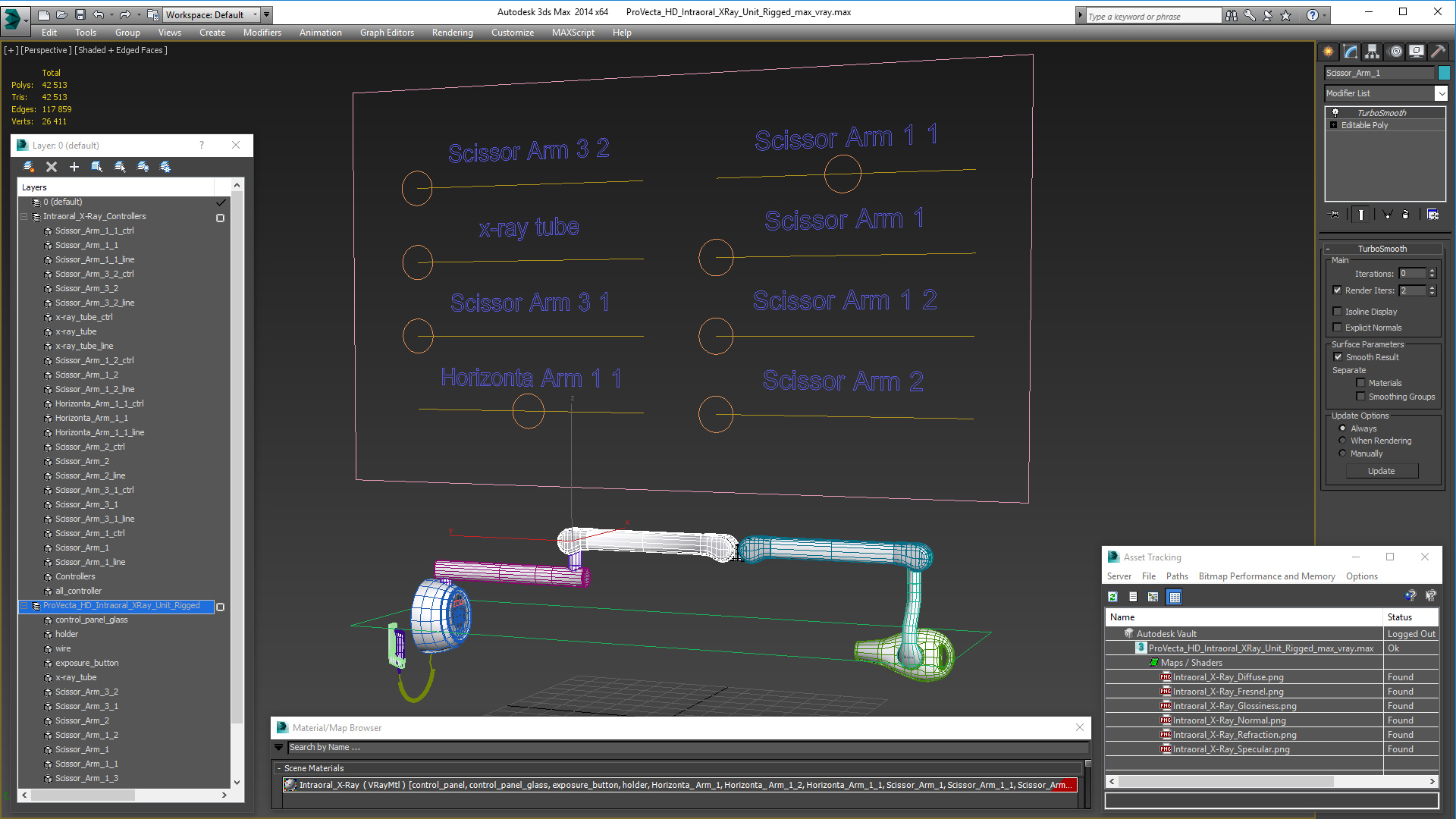Collapse the TurboSmooth rollout
Viewport: 1456px width, 819px height.
click(x=1328, y=249)
